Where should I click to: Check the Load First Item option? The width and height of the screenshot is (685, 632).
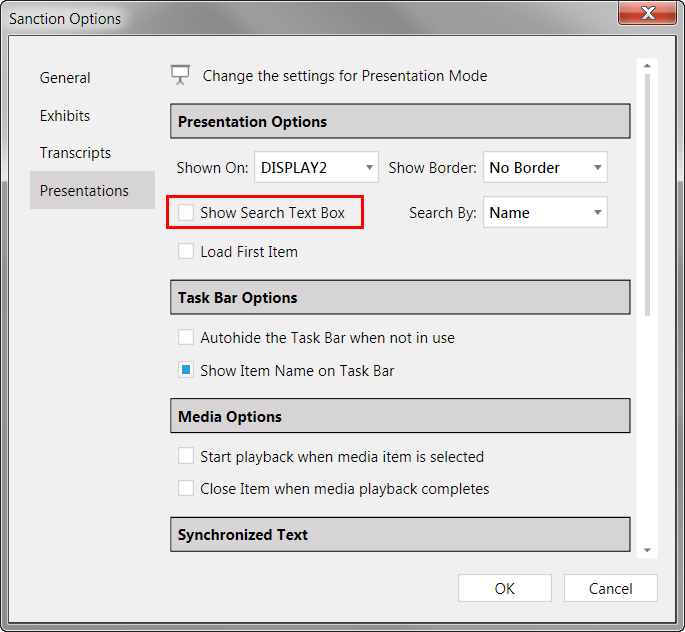click(186, 252)
